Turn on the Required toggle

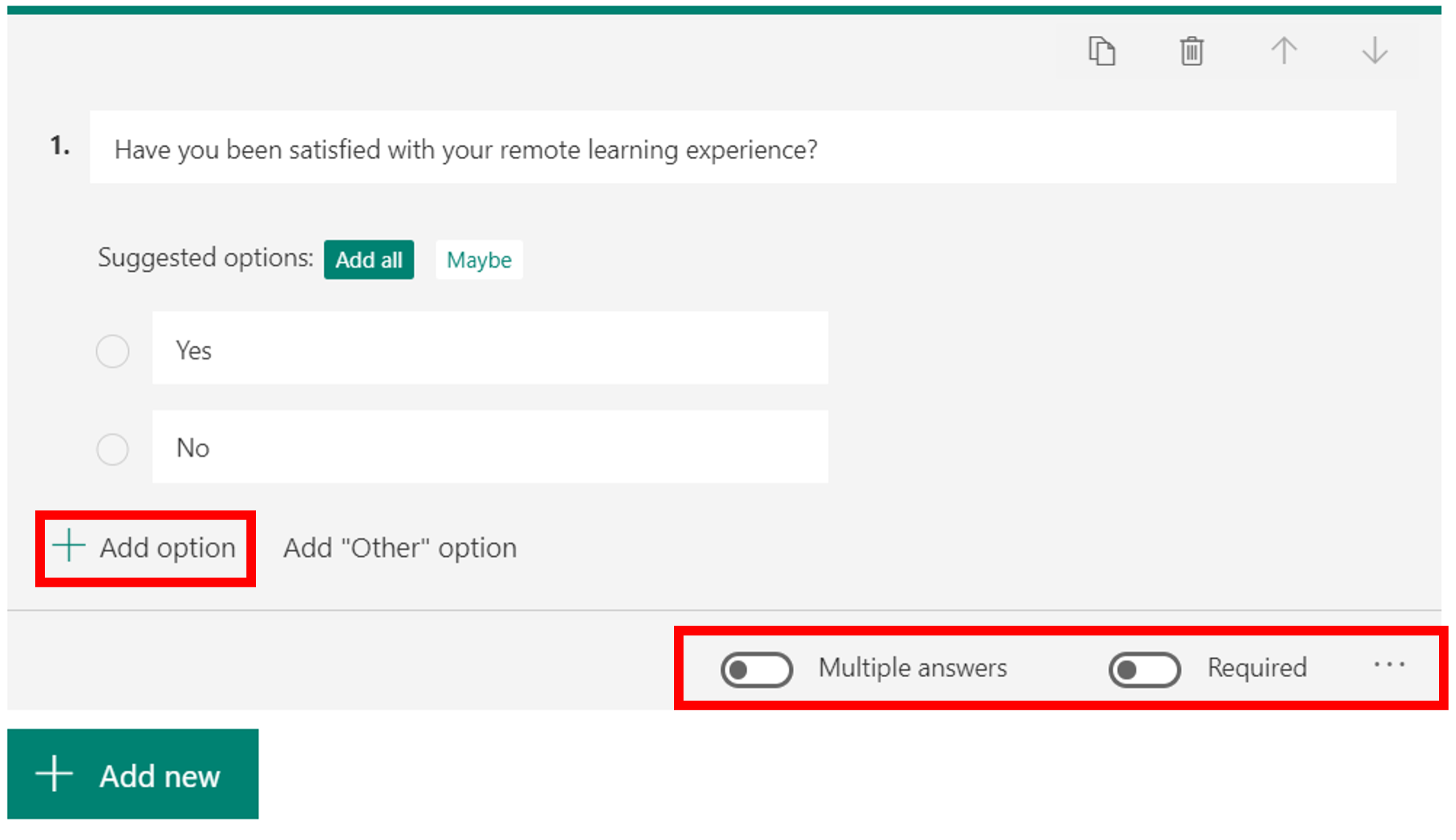(x=1144, y=670)
